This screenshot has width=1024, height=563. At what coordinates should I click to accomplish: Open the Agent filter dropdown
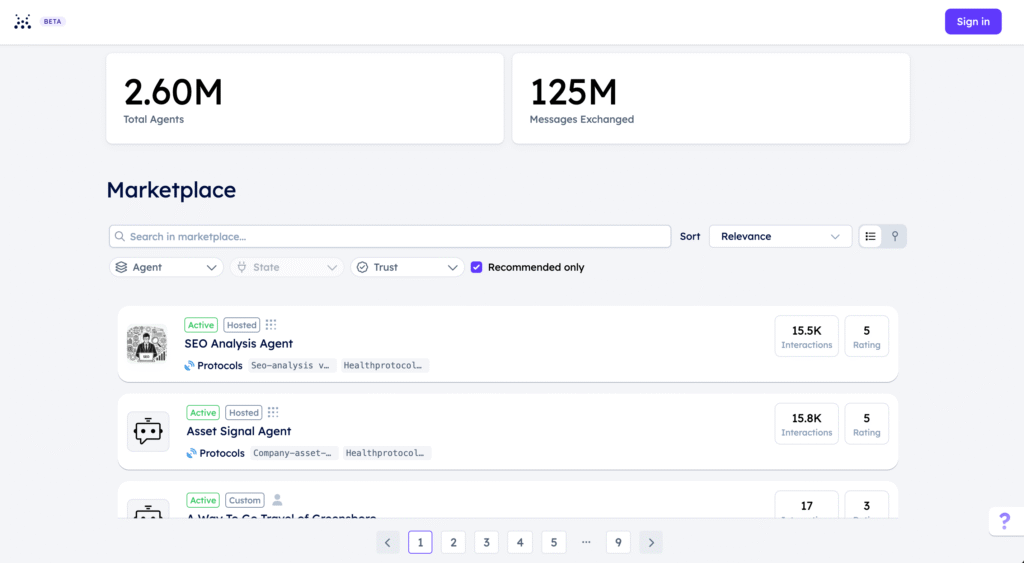click(166, 267)
